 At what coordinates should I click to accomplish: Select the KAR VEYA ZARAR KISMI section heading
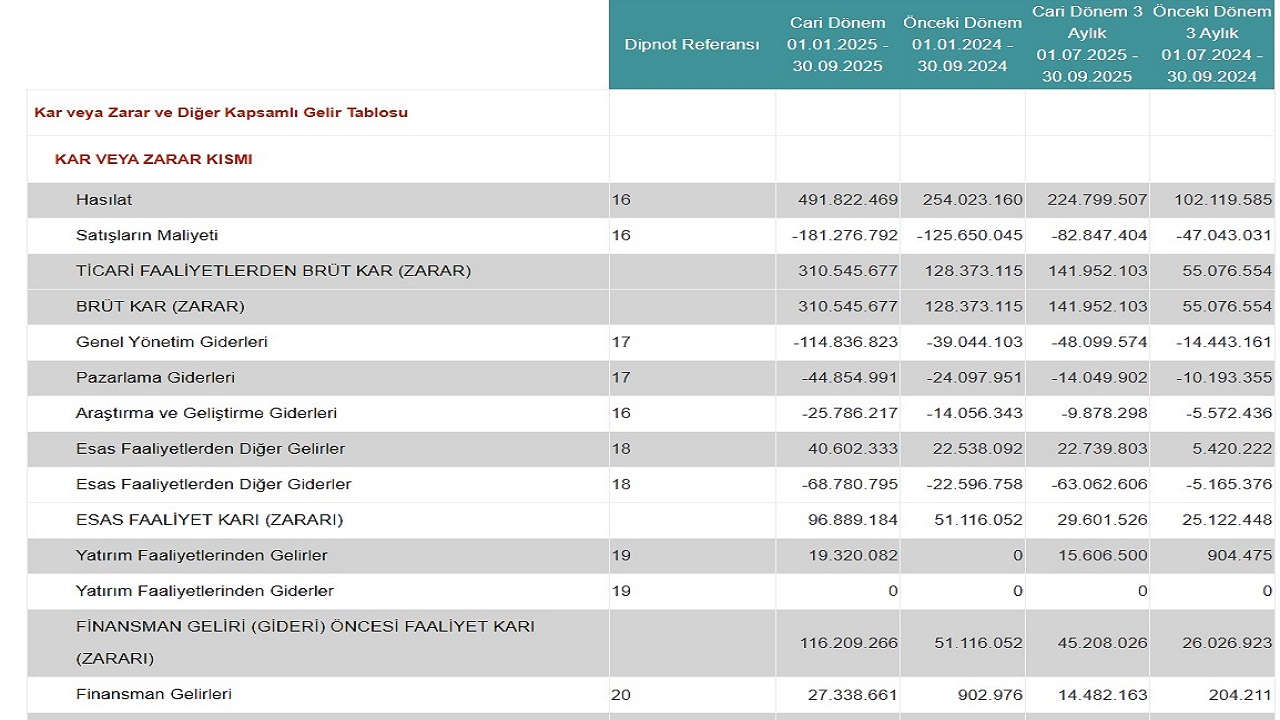pyautogui.click(x=153, y=160)
